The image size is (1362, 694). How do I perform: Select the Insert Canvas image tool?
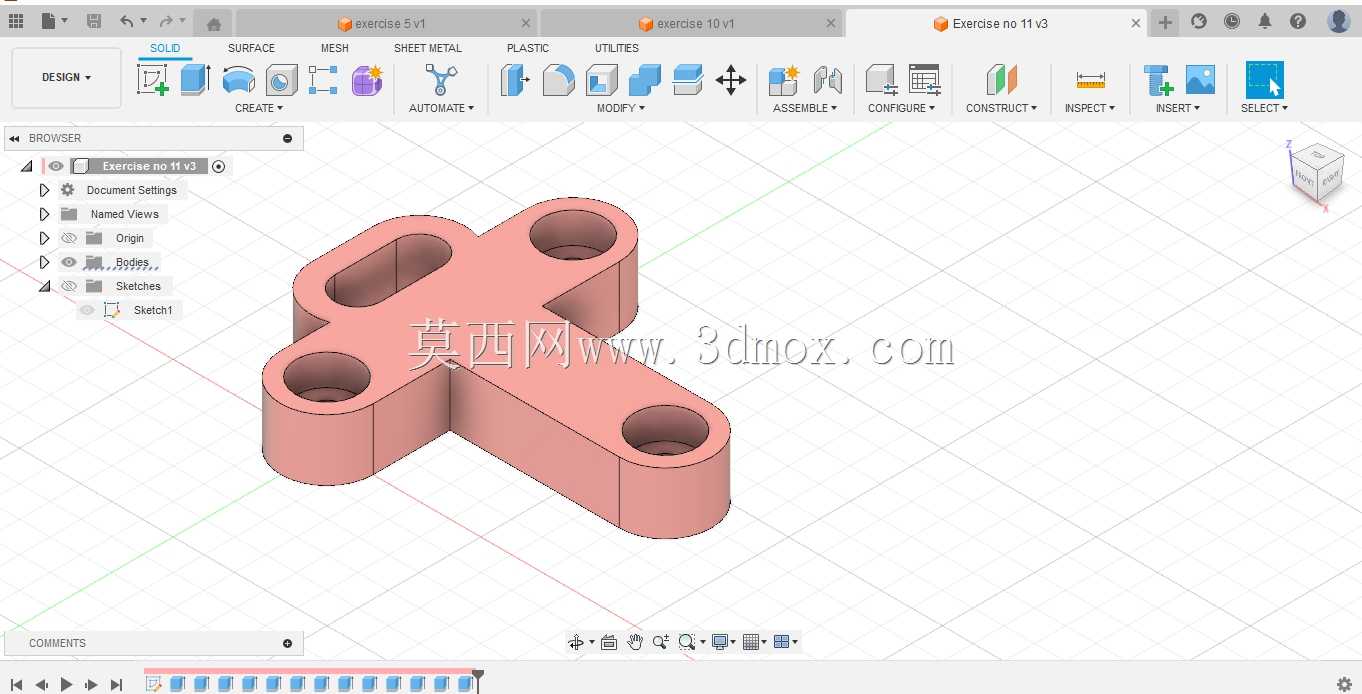(1200, 80)
